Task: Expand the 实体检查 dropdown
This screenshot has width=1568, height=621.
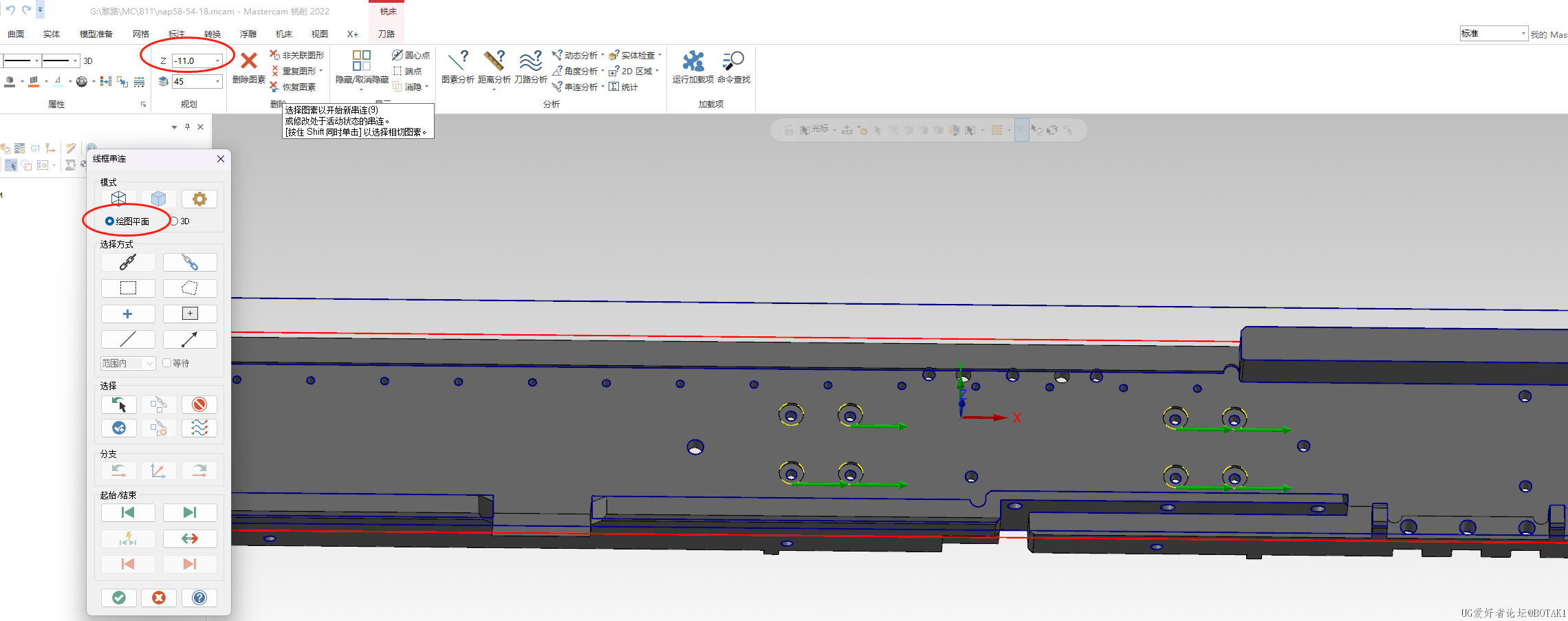Action: pos(660,55)
